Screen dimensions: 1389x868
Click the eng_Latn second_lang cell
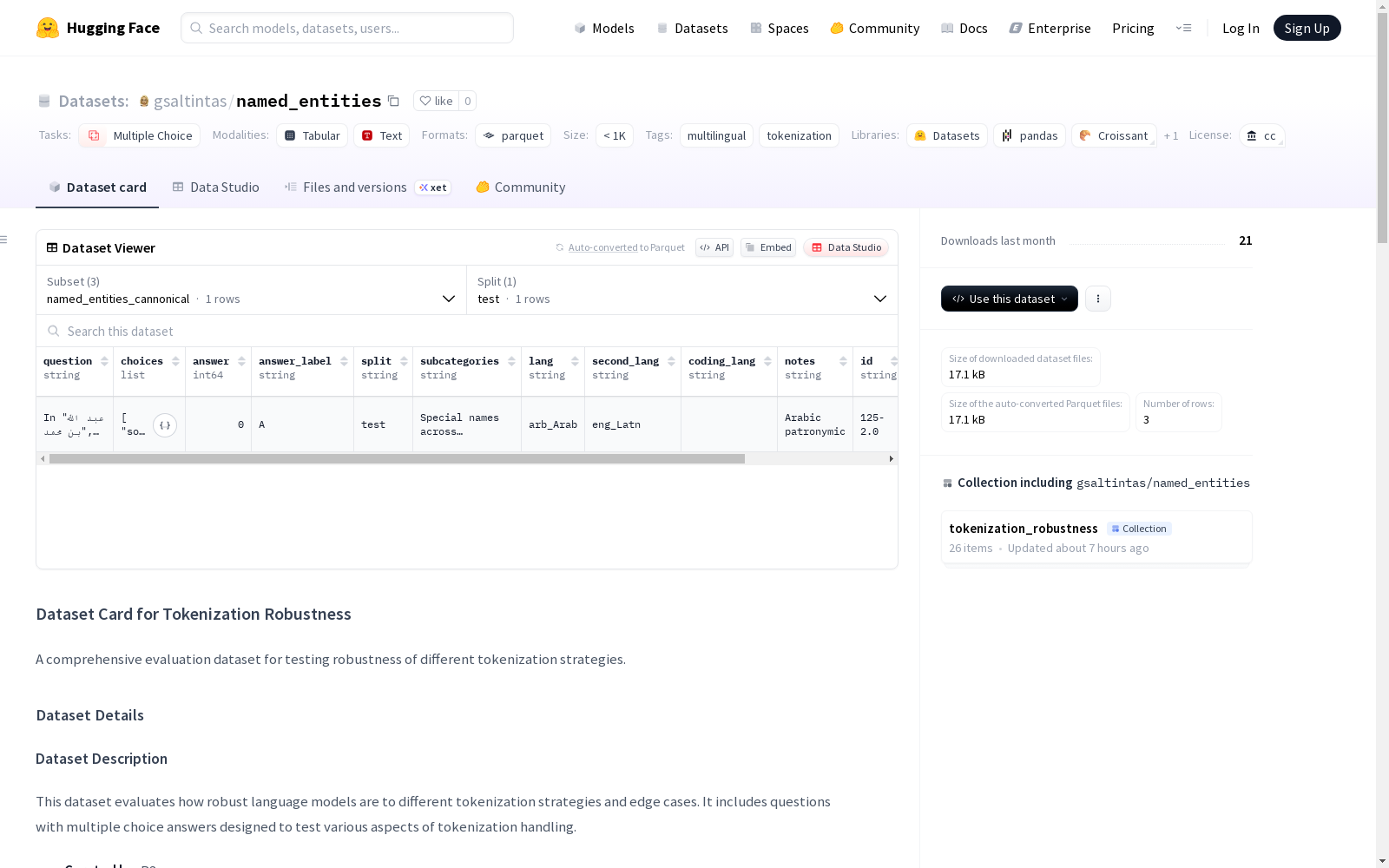pos(633,424)
